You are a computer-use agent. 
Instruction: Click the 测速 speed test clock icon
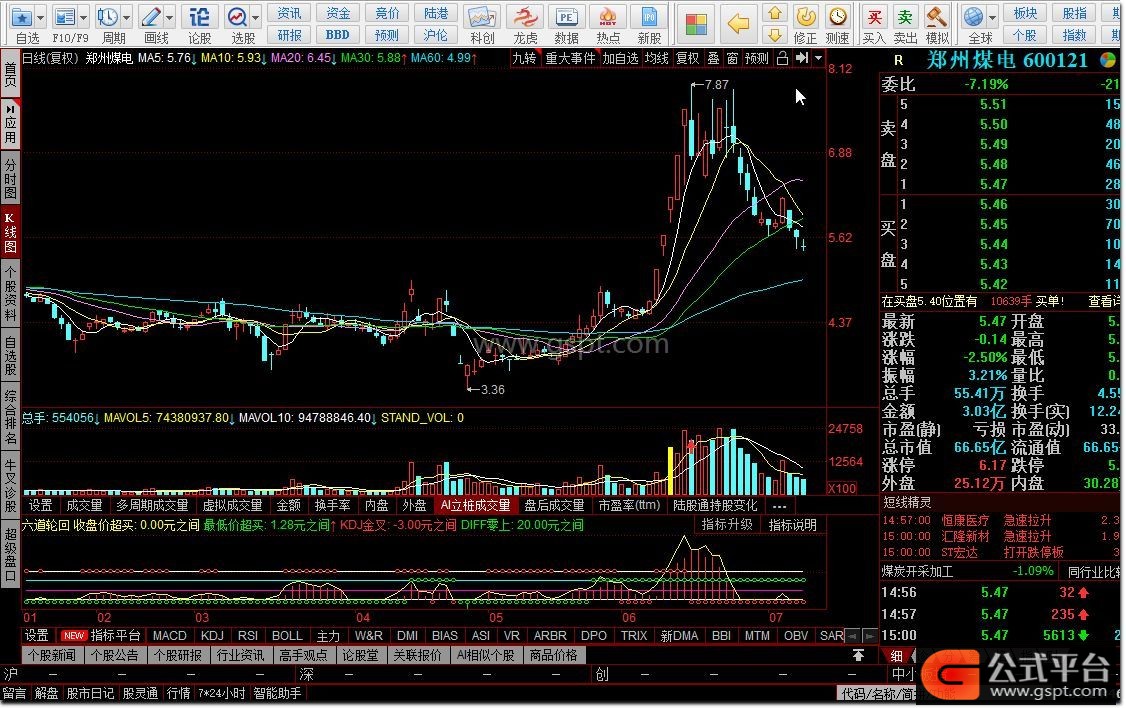pyautogui.click(x=837, y=17)
